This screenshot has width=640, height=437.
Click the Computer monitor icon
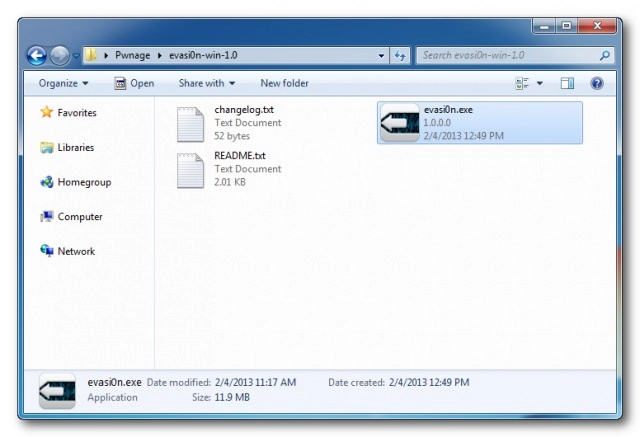(47, 216)
